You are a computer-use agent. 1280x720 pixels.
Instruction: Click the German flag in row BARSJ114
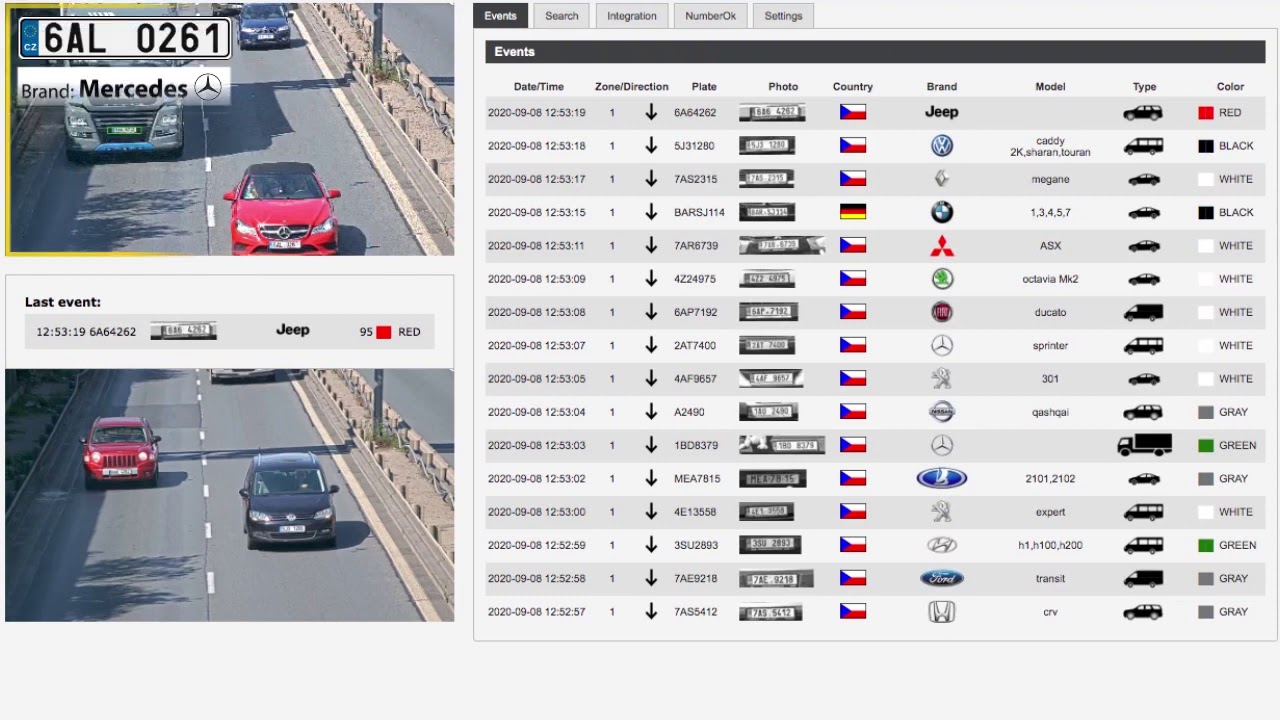click(853, 212)
